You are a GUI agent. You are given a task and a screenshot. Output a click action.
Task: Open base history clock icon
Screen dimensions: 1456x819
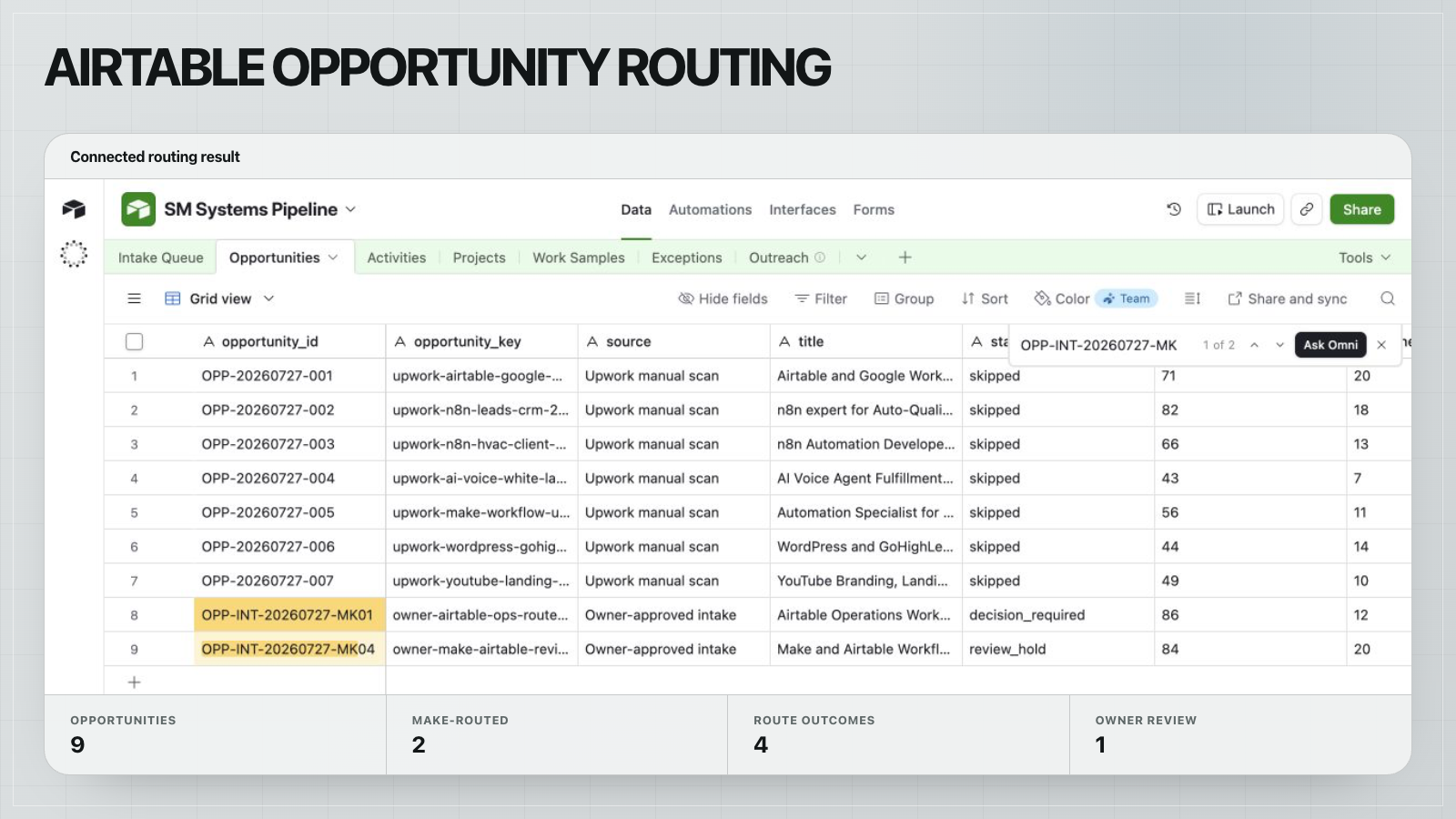pos(1174,209)
